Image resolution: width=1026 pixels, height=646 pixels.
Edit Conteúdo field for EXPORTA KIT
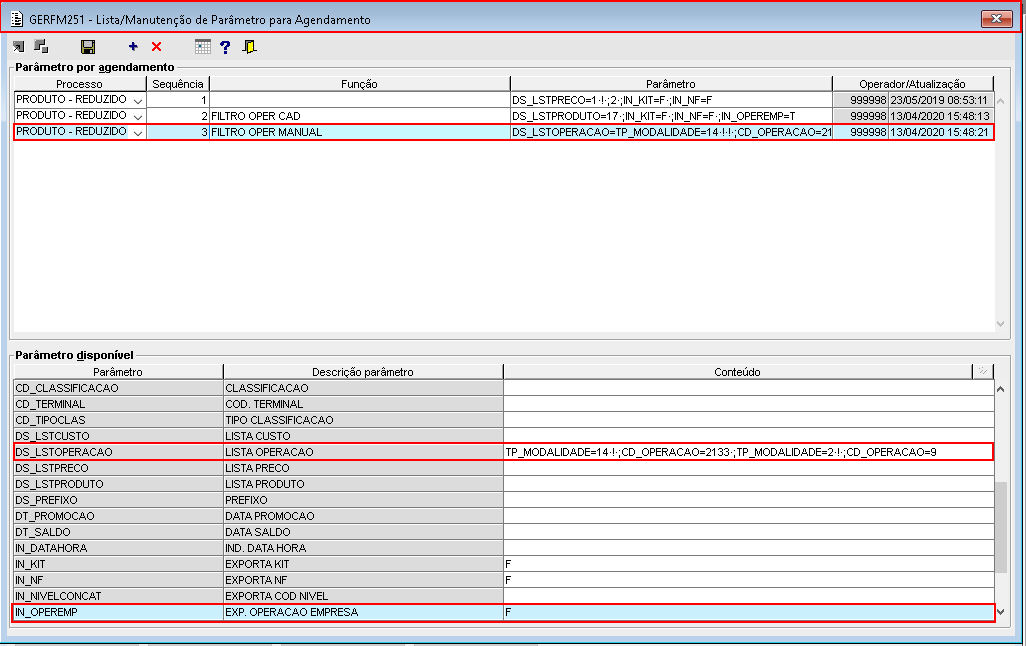pyautogui.click(x=749, y=564)
